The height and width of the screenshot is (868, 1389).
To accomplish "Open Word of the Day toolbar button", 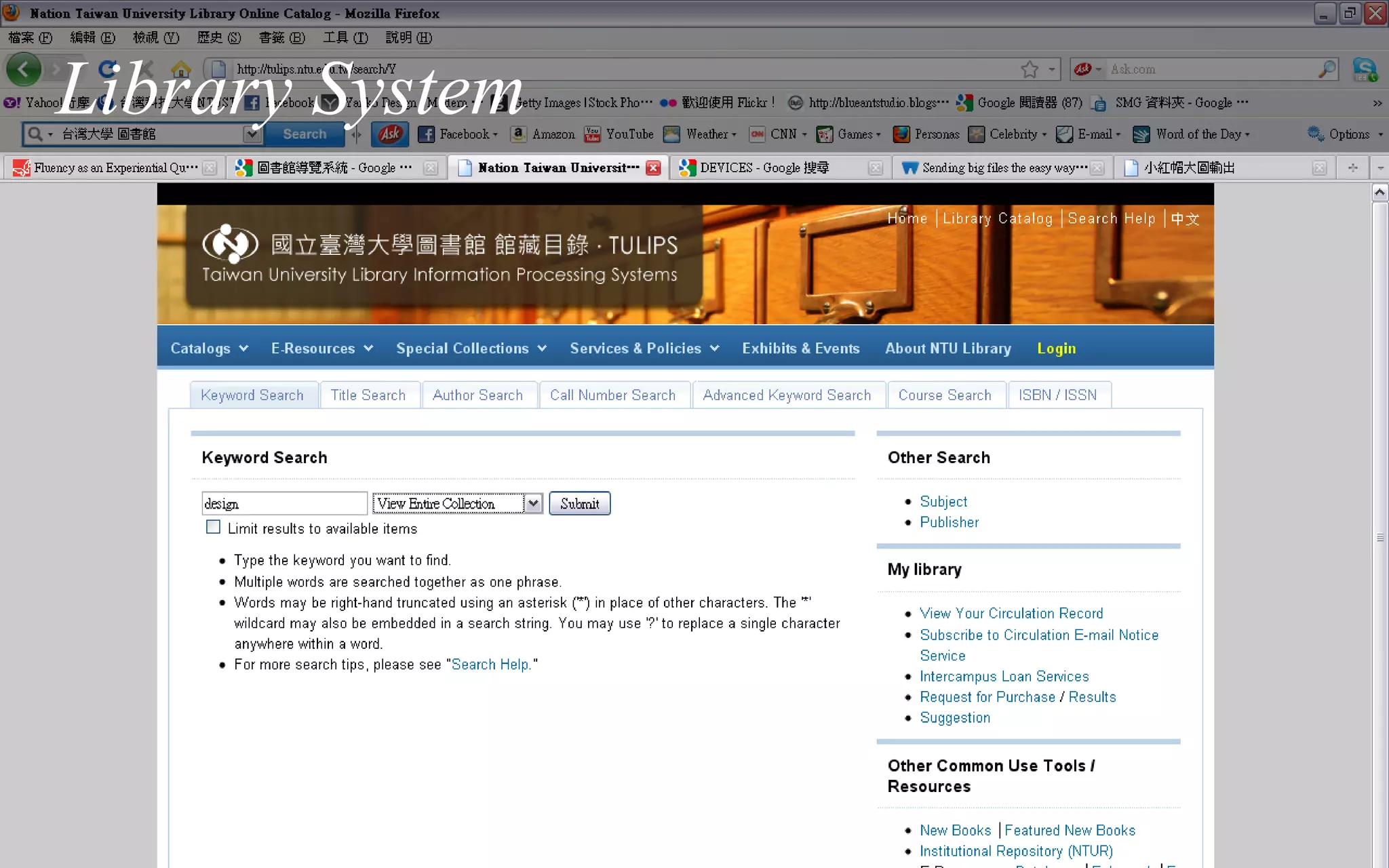I will [x=1192, y=134].
